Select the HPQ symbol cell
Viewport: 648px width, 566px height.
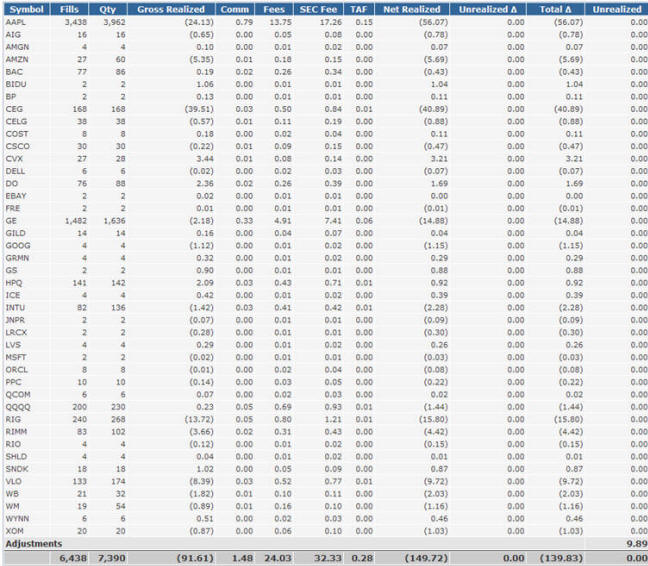pos(14,283)
